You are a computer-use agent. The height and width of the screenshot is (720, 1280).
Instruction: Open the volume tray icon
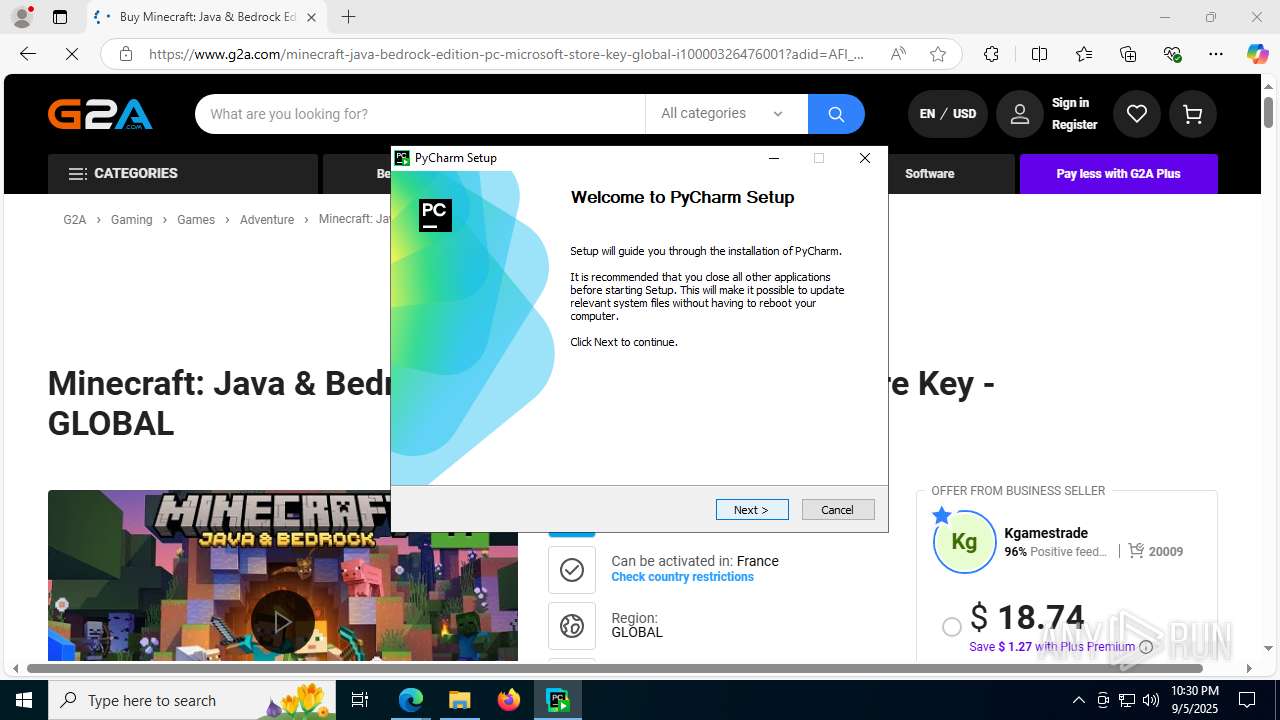click(1151, 700)
